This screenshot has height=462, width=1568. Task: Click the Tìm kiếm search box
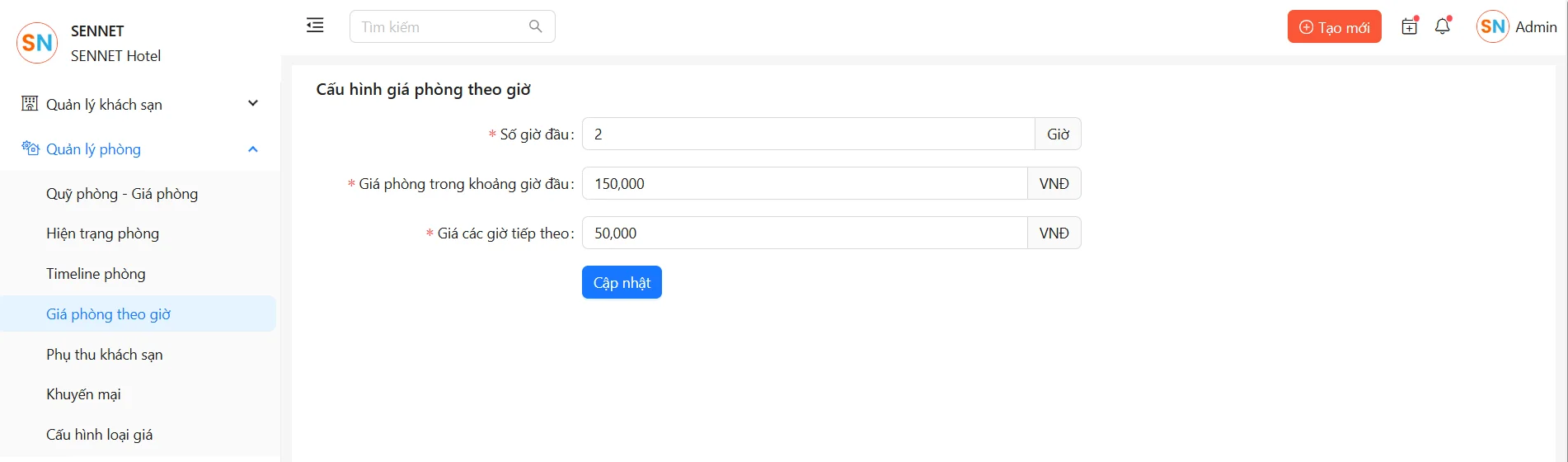pos(441,26)
